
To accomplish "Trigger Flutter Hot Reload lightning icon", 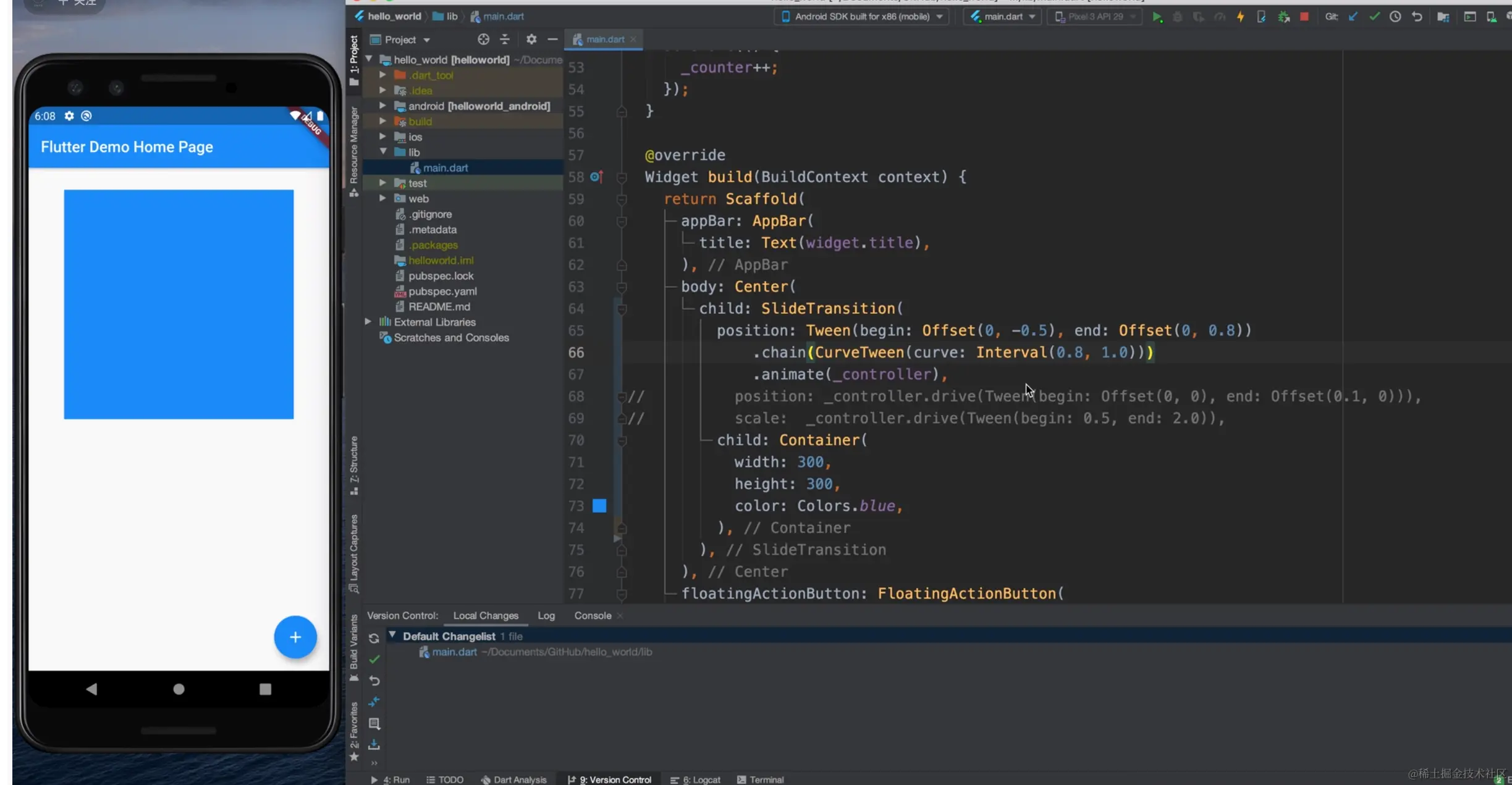I will [1240, 17].
